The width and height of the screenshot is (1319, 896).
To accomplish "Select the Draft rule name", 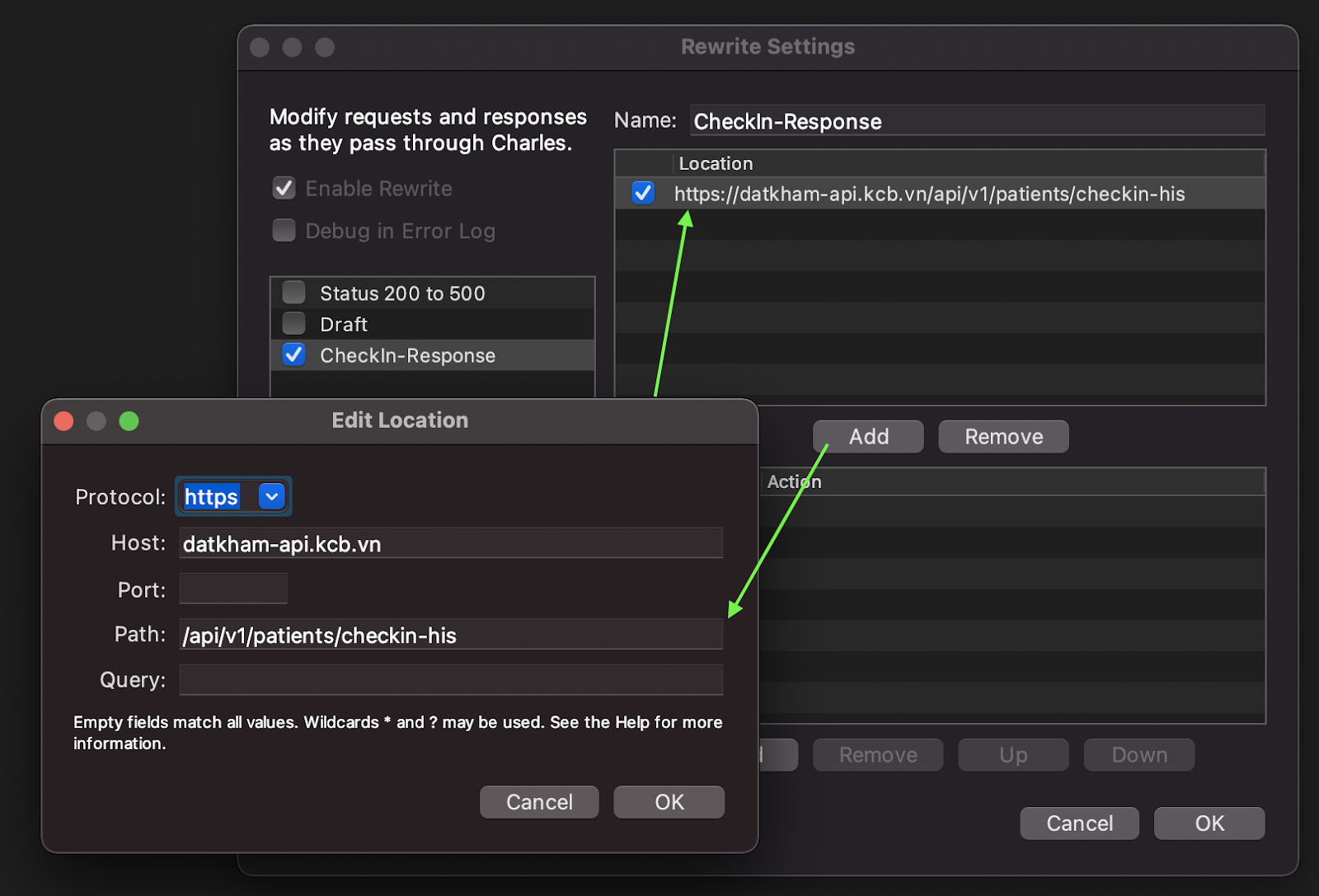I will (x=344, y=324).
